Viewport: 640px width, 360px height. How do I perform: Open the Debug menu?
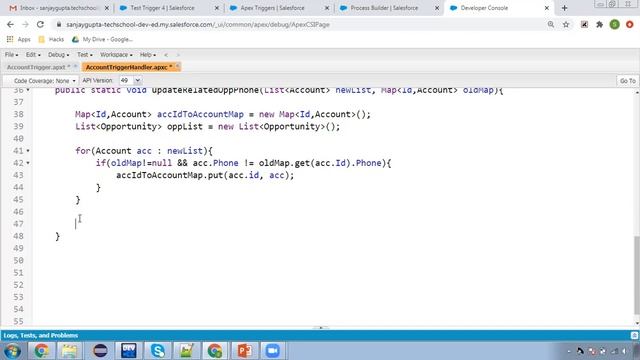pos(58,55)
